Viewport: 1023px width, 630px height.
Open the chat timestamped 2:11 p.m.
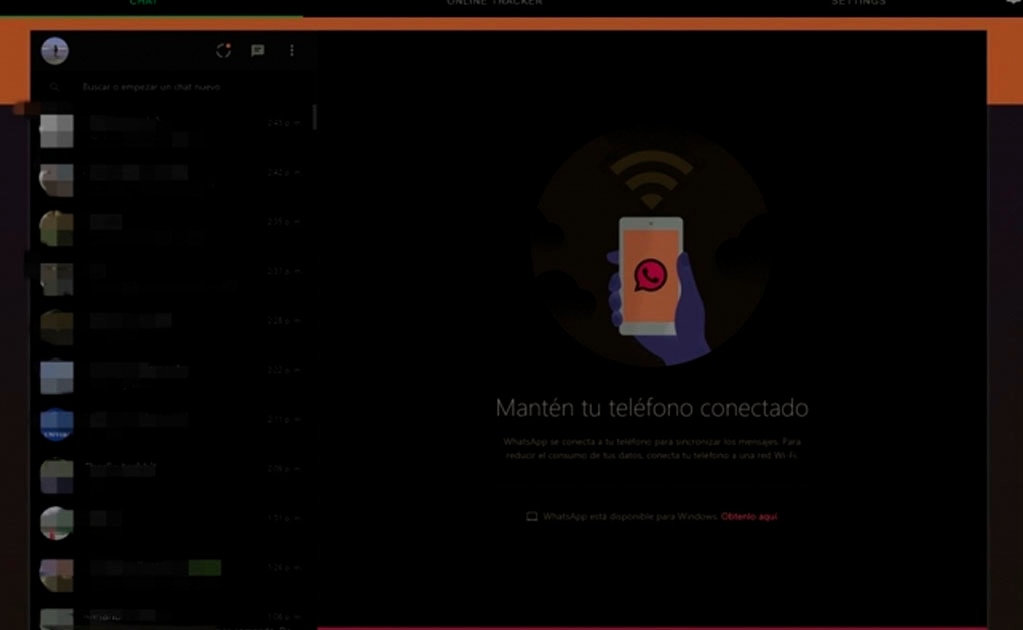[x=170, y=424]
